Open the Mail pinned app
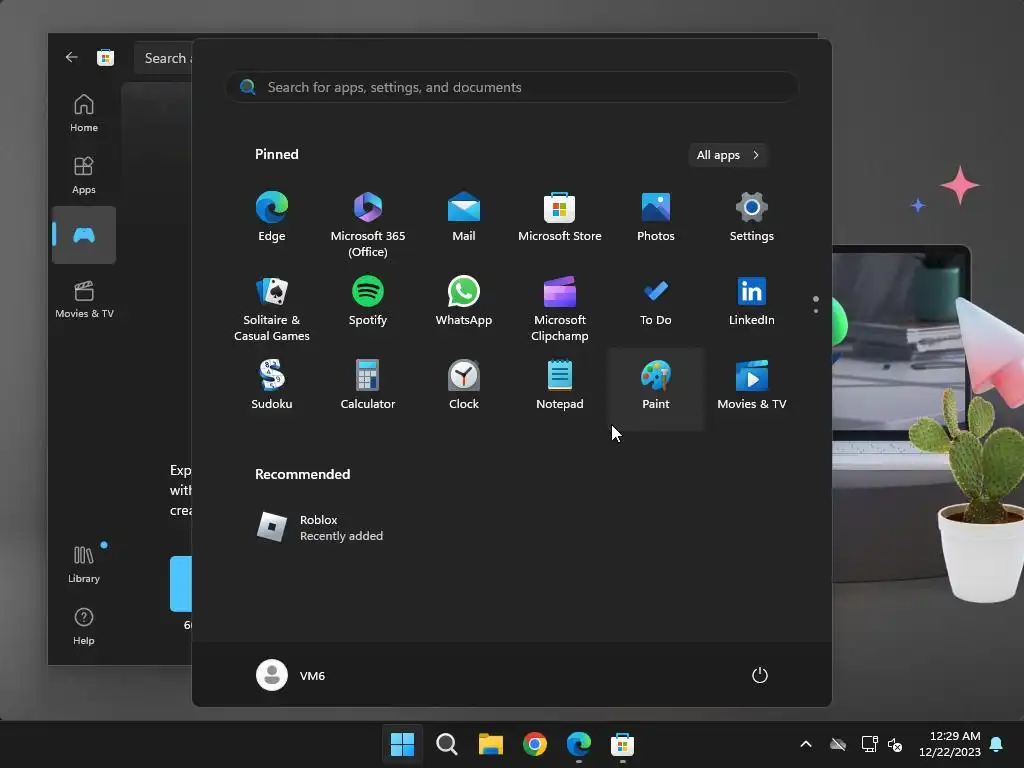 point(464,217)
